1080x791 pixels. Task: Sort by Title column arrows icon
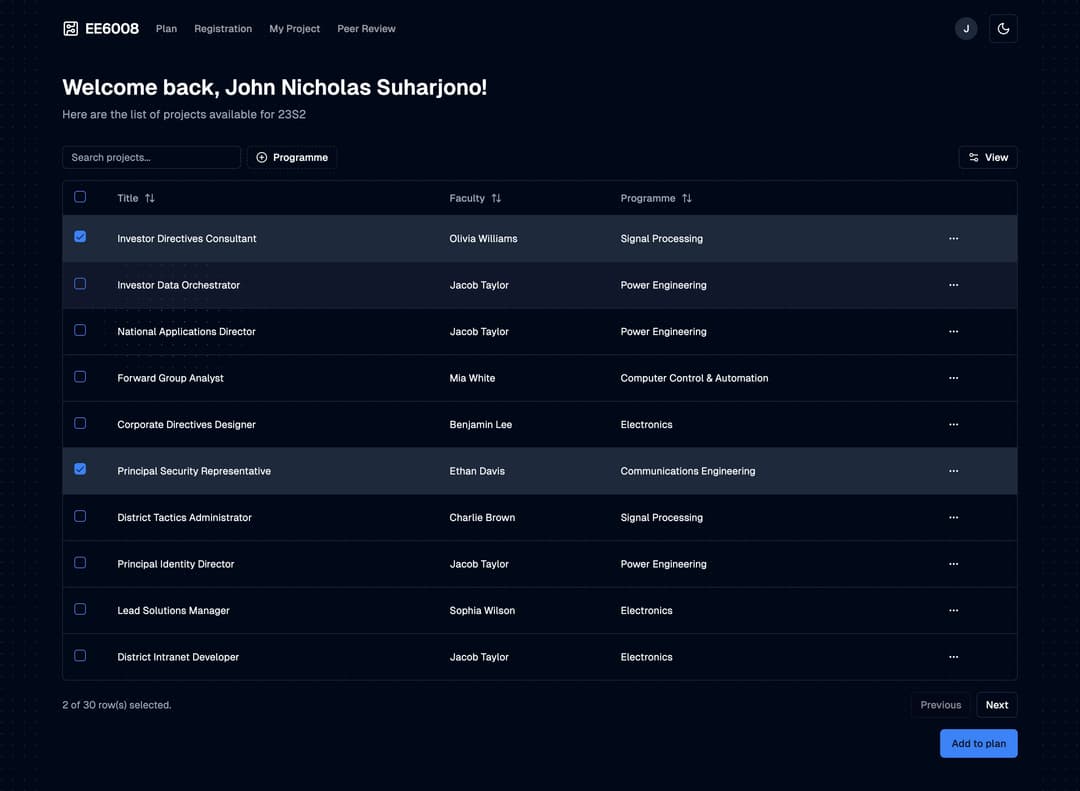pyautogui.click(x=150, y=198)
